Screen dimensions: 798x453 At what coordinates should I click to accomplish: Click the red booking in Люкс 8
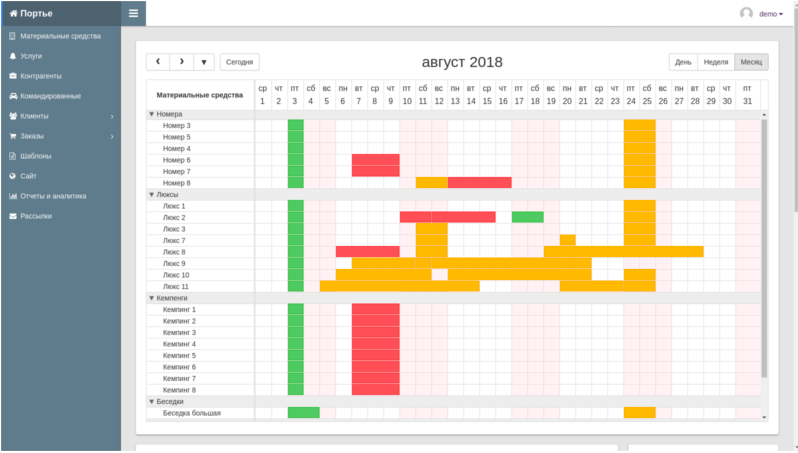click(367, 252)
